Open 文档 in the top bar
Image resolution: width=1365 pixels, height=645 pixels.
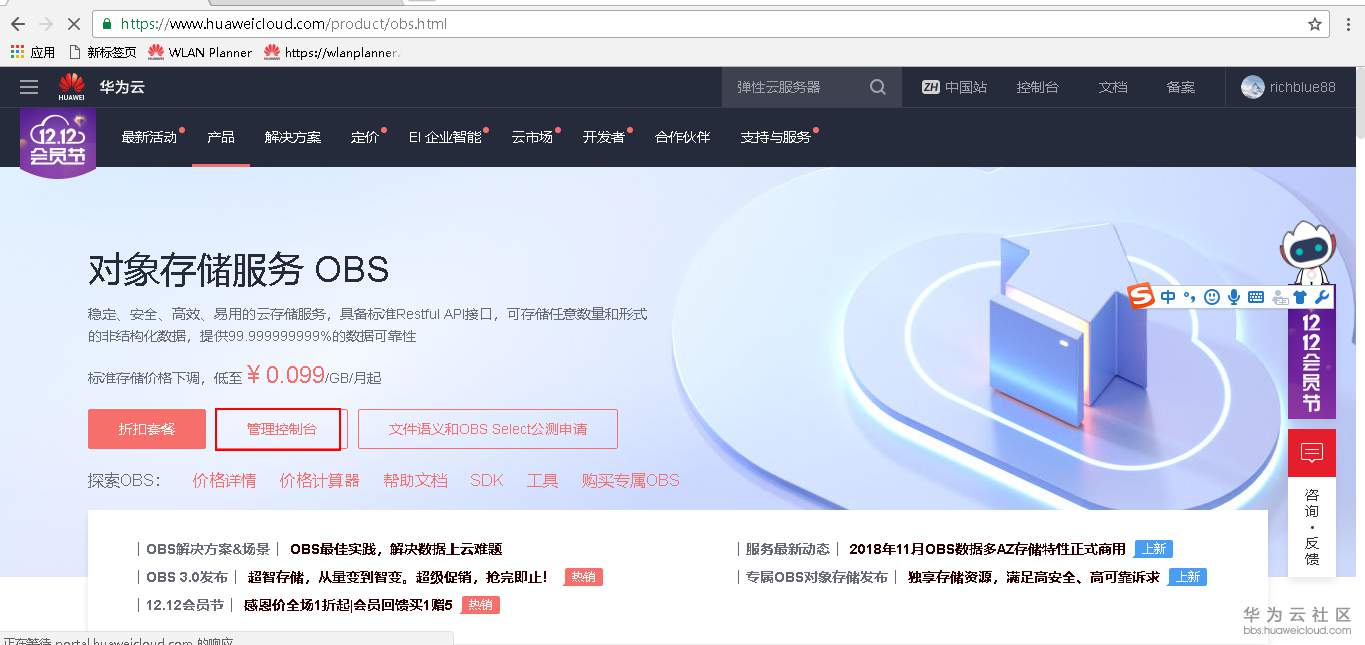pyautogui.click(x=1113, y=87)
